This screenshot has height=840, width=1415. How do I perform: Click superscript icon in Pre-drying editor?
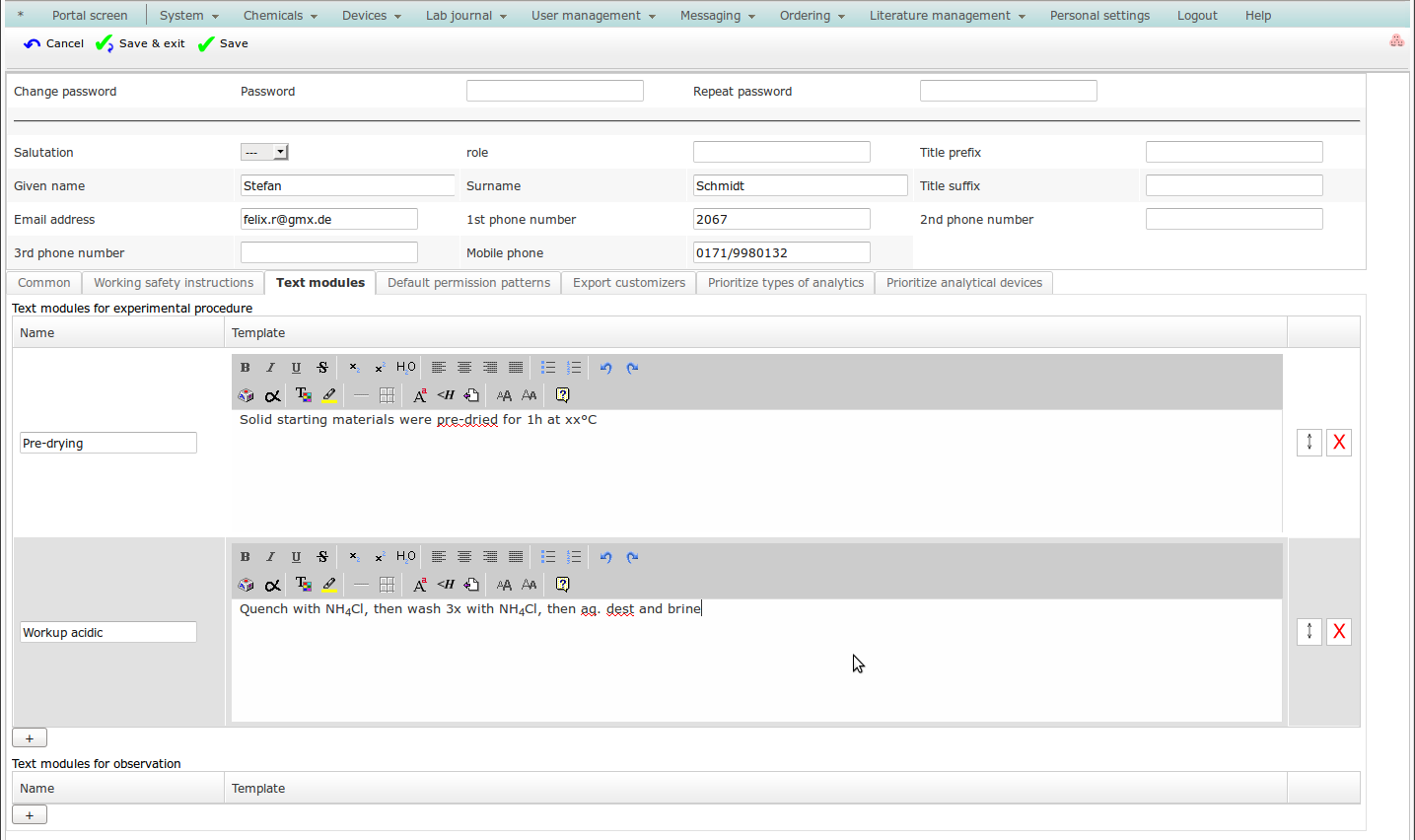click(x=380, y=368)
